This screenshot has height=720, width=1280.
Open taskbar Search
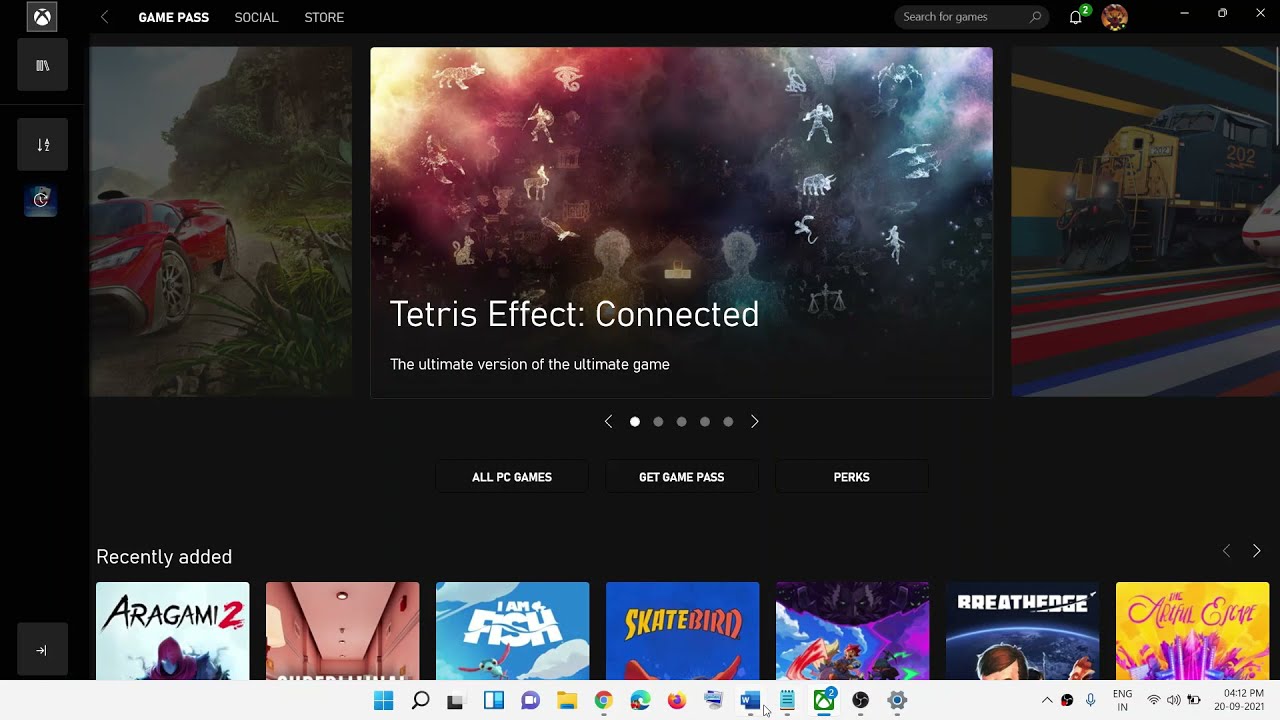pyautogui.click(x=421, y=701)
